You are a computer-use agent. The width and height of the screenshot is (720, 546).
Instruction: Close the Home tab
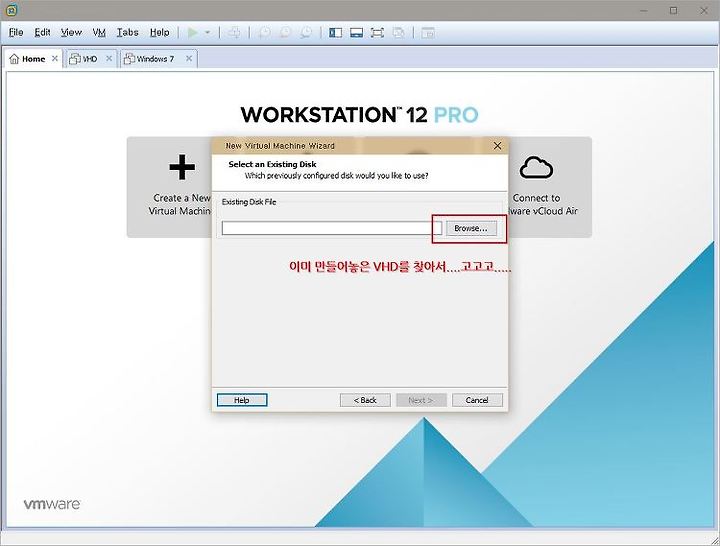(55, 58)
